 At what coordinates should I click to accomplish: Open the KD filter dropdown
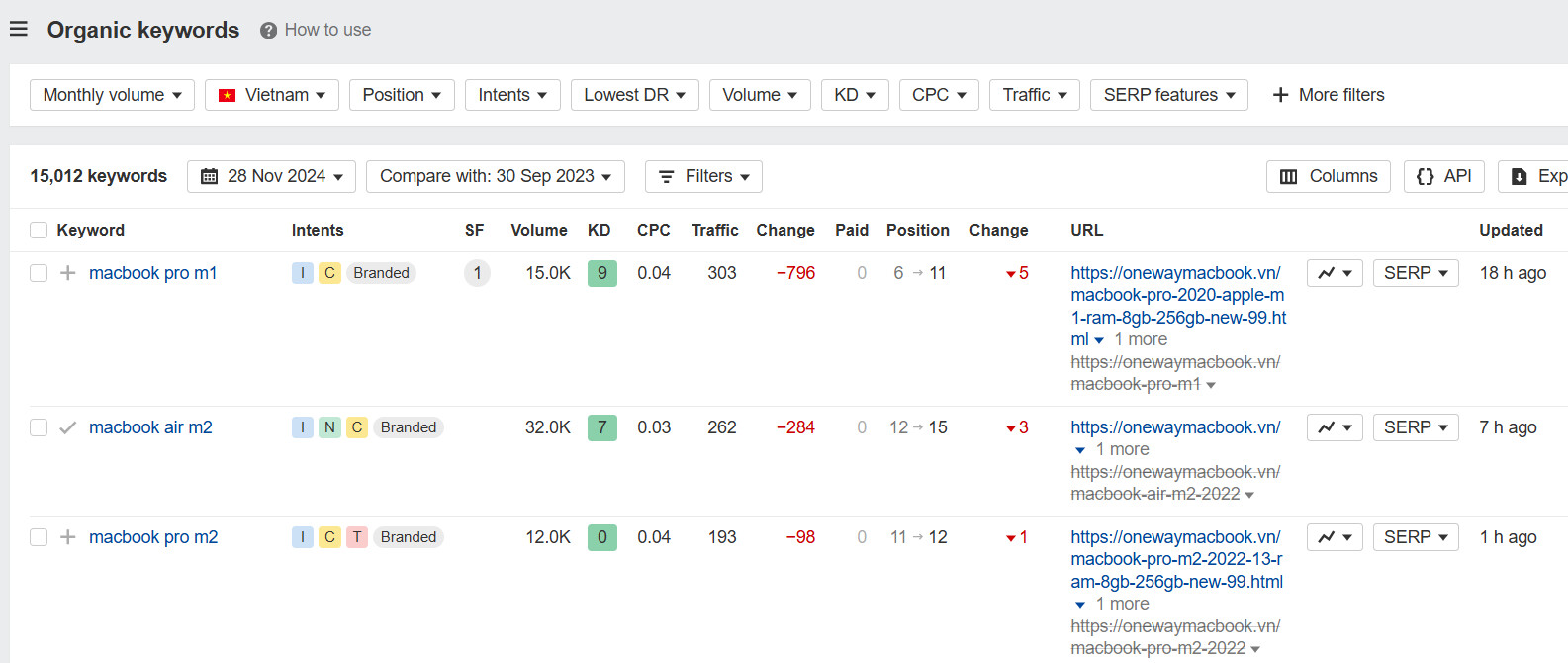(x=855, y=95)
